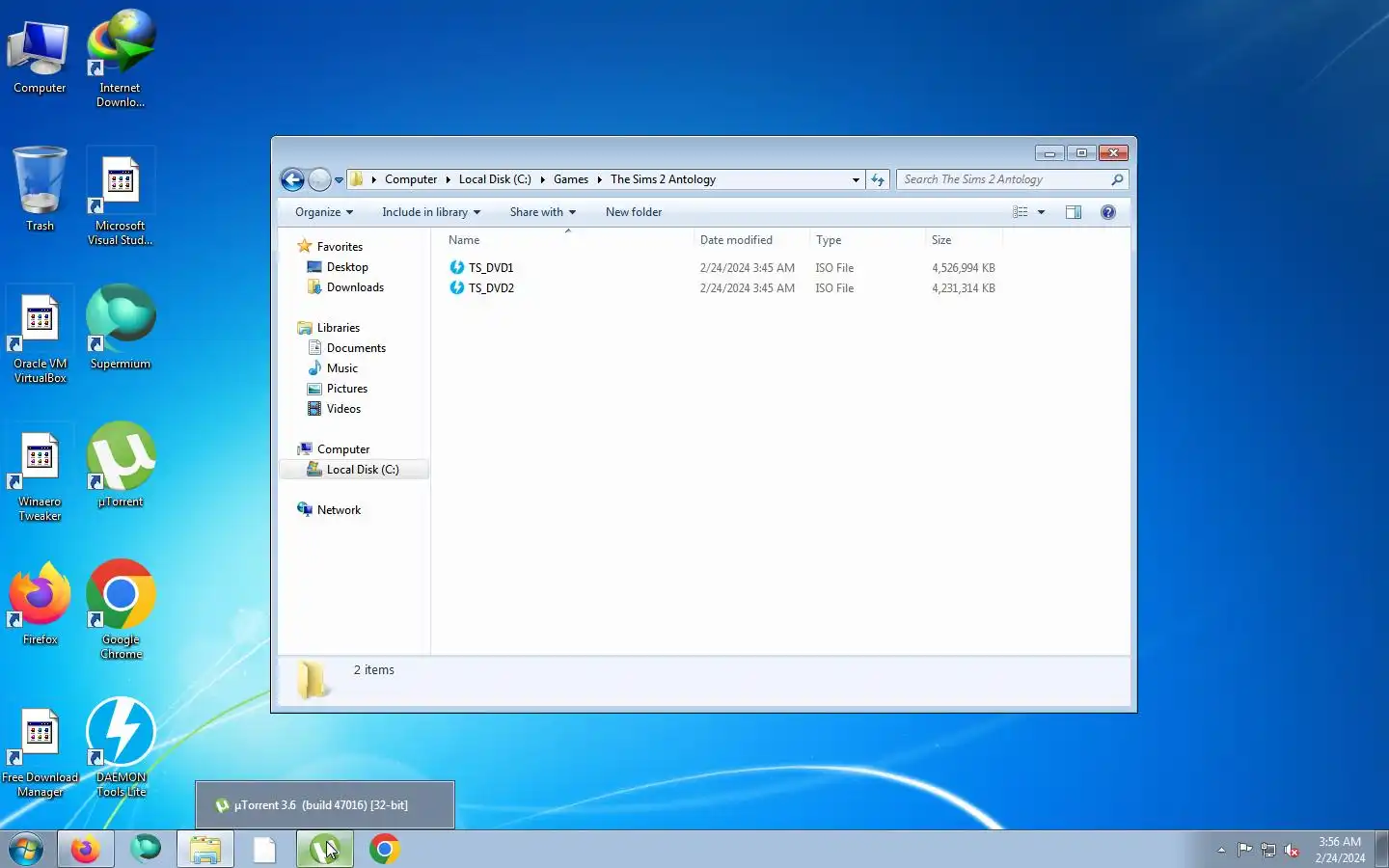The image size is (1389, 868).
Task: Change view with the views button
Action: click(1020, 212)
